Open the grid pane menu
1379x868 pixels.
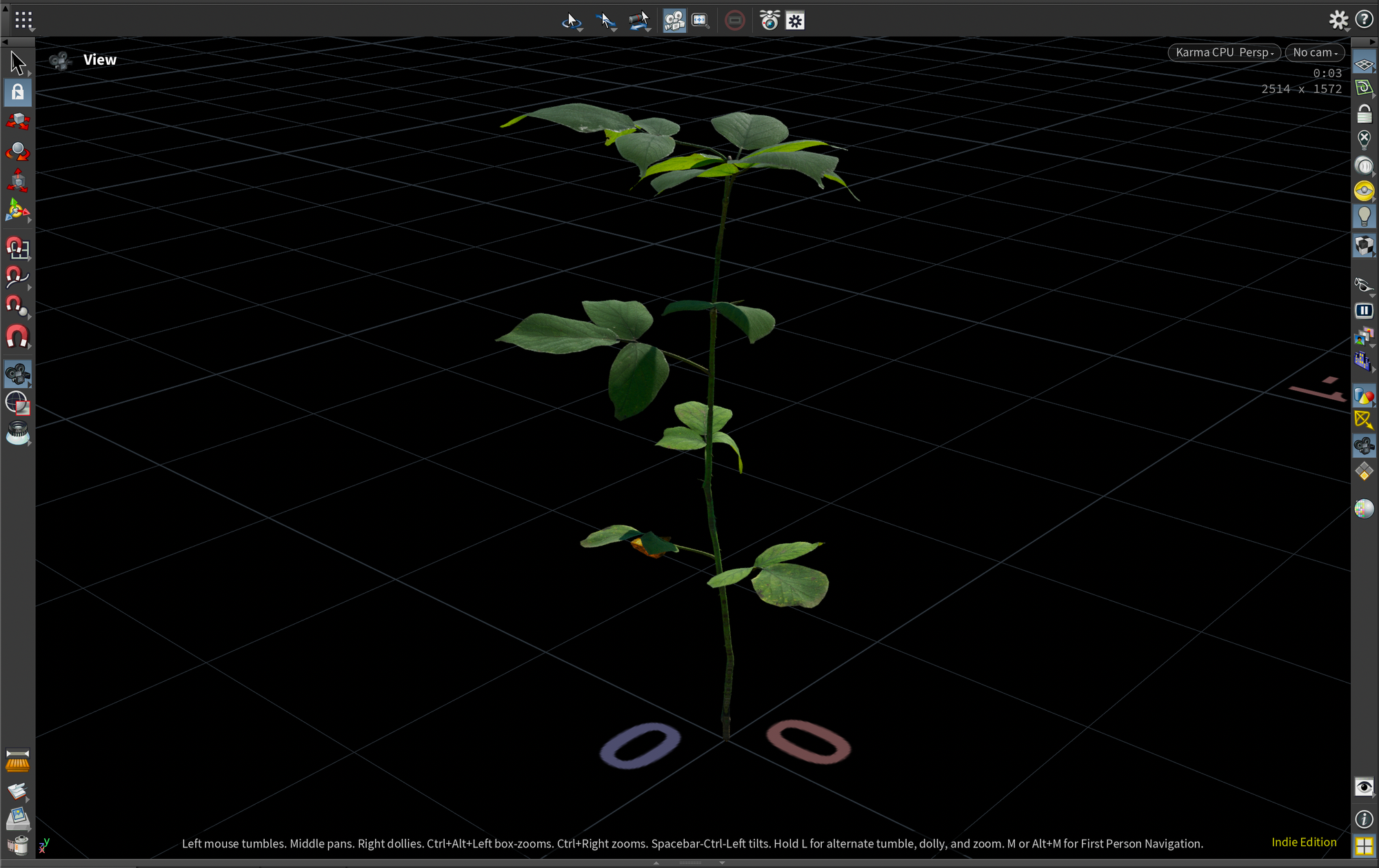(x=23, y=20)
